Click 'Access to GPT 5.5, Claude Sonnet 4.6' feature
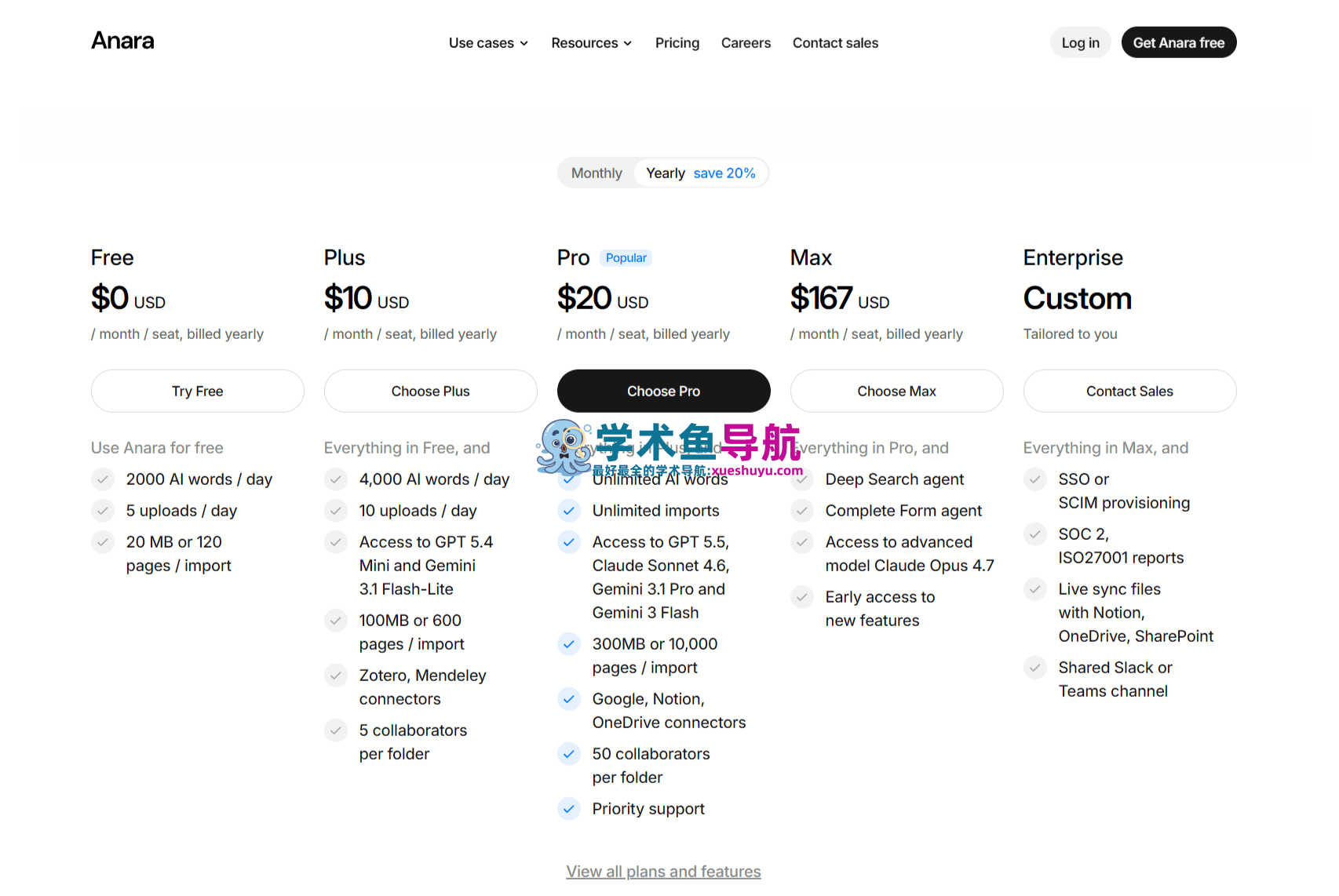Viewport: 1339px width, 896px height. (x=661, y=577)
